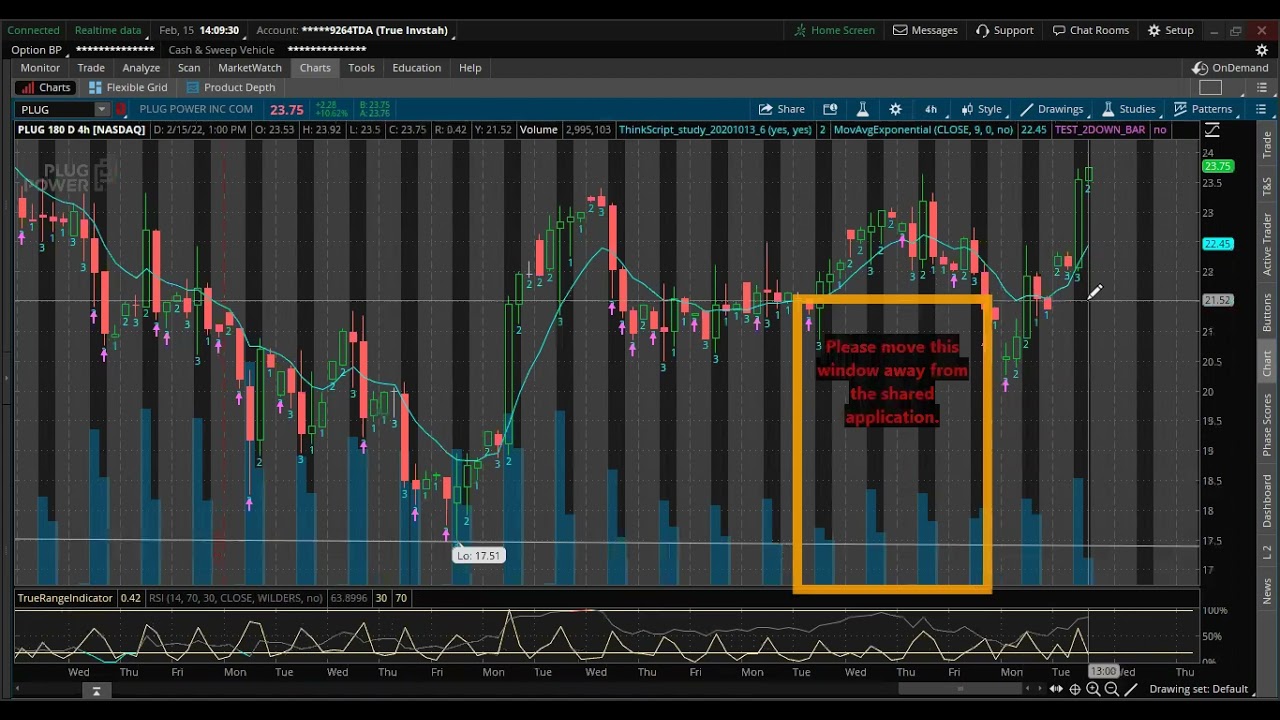Click the PLUG symbol input field

pyautogui.click(x=56, y=109)
